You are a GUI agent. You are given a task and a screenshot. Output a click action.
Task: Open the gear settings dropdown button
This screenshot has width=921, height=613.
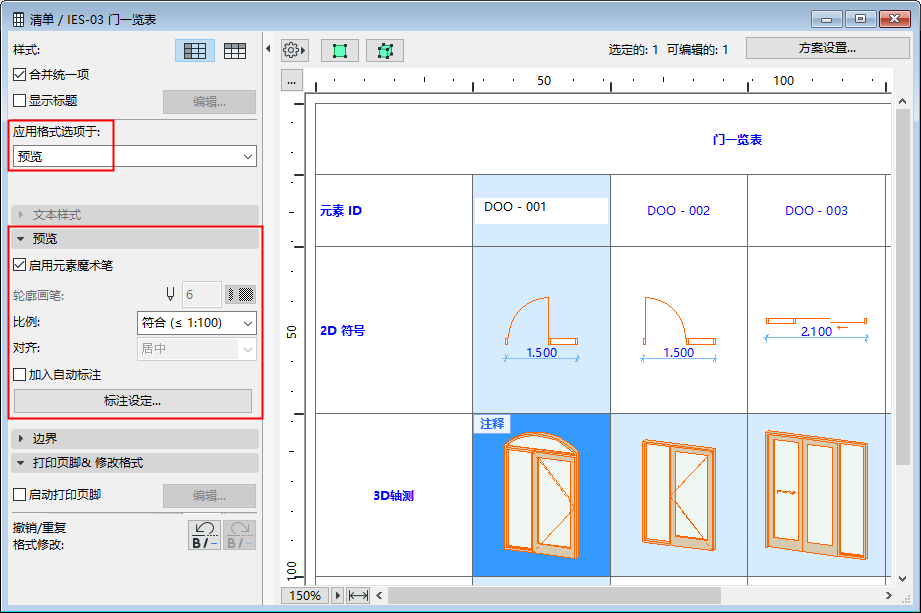pos(294,50)
